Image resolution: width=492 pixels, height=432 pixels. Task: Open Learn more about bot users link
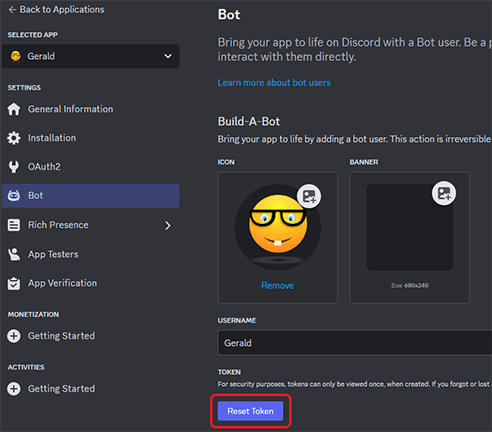tap(274, 83)
